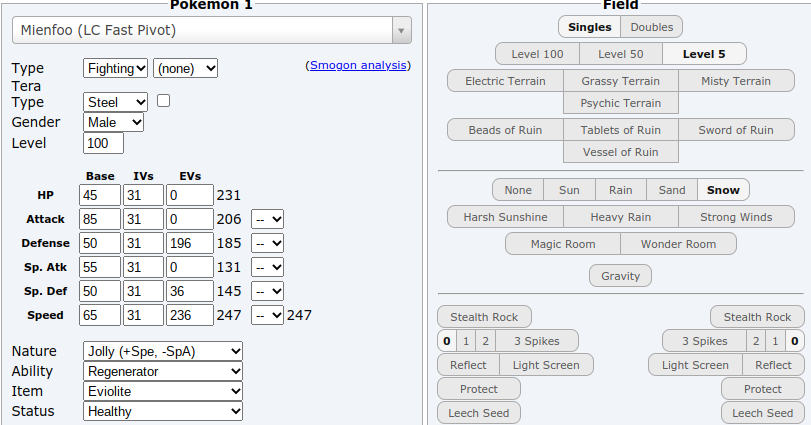Image resolution: width=811 pixels, height=425 pixels.
Task: Toggle right side Leech Seed
Action: click(763, 413)
